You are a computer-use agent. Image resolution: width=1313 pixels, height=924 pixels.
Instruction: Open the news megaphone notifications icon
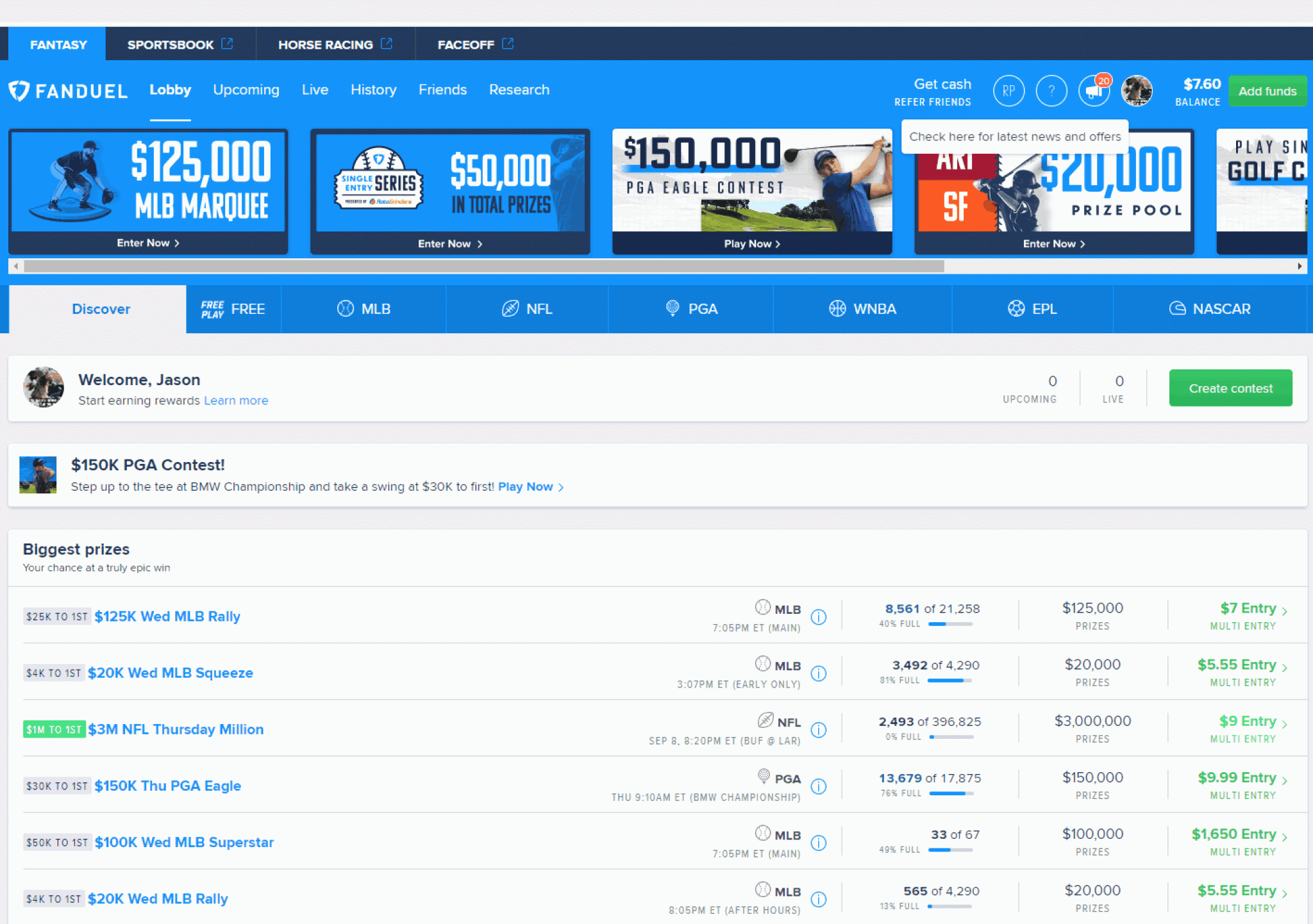point(1094,90)
